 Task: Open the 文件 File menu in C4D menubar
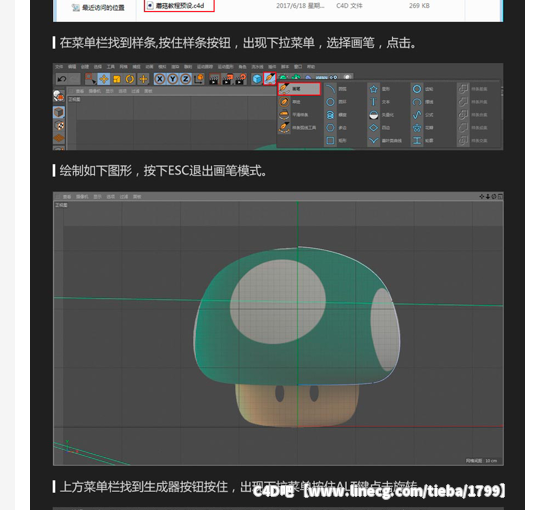59,67
